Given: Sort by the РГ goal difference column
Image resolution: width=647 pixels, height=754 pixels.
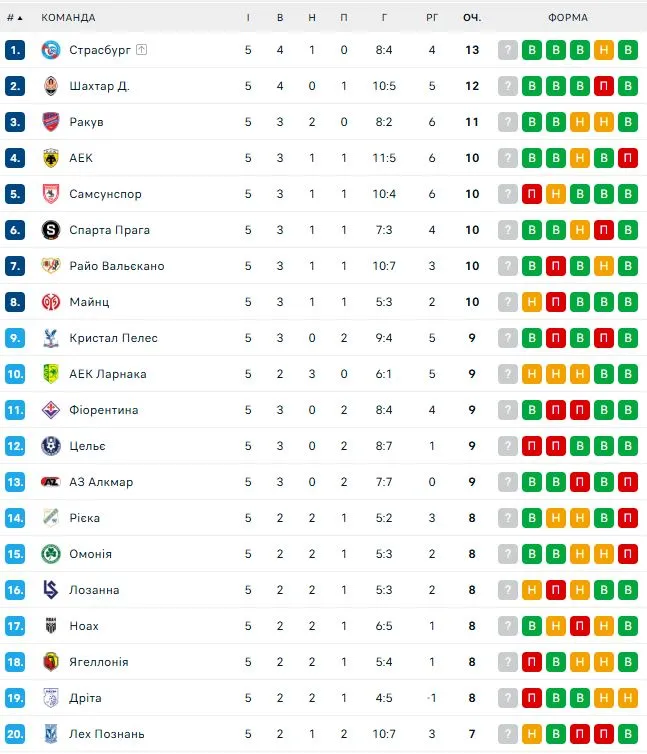Looking at the screenshot, I should [x=432, y=17].
